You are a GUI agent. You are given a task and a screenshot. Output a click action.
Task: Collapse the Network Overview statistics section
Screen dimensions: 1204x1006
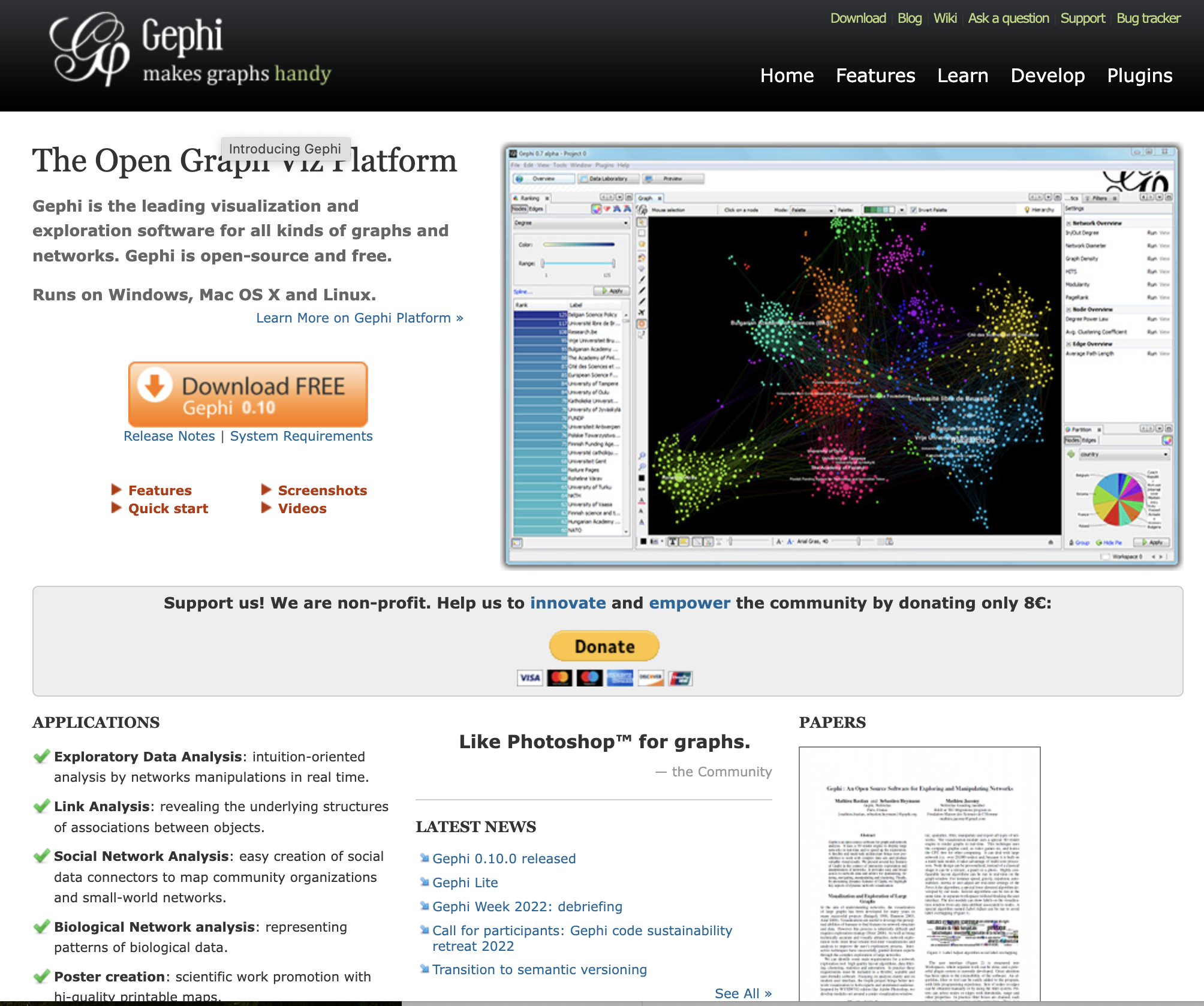[1068, 223]
